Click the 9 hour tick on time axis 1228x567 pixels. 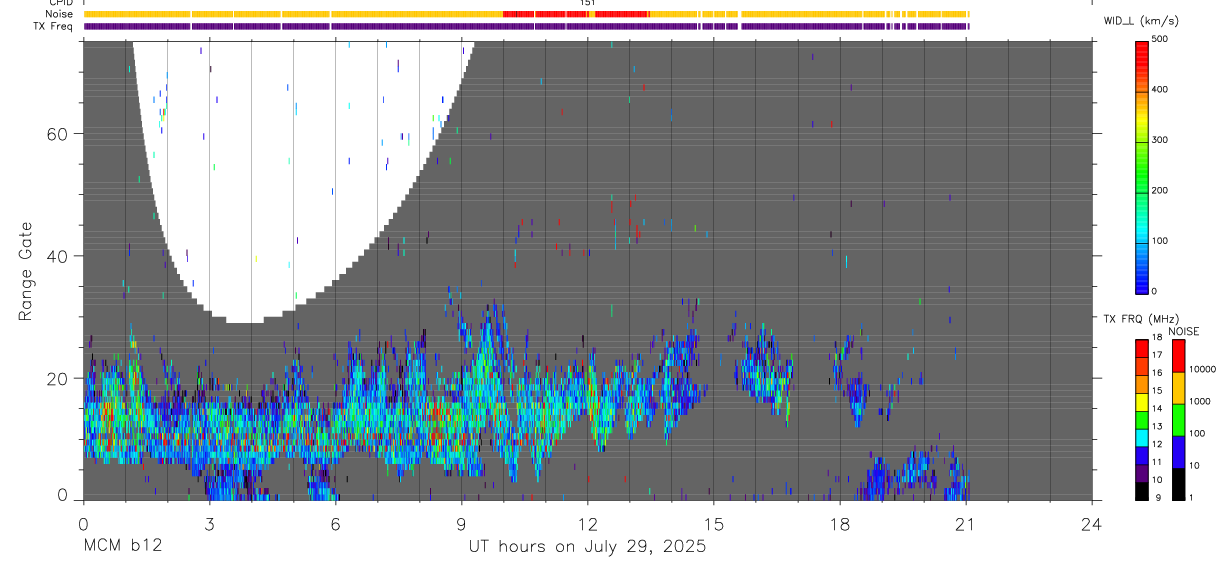(x=461, y=523)
